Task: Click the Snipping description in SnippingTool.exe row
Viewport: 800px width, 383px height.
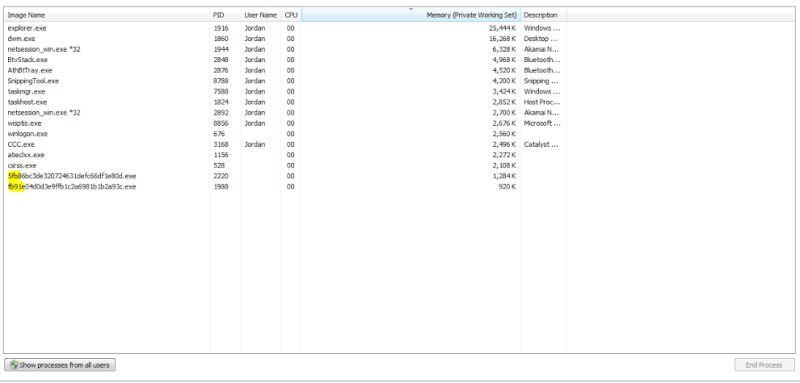Action: pos(541,81)
